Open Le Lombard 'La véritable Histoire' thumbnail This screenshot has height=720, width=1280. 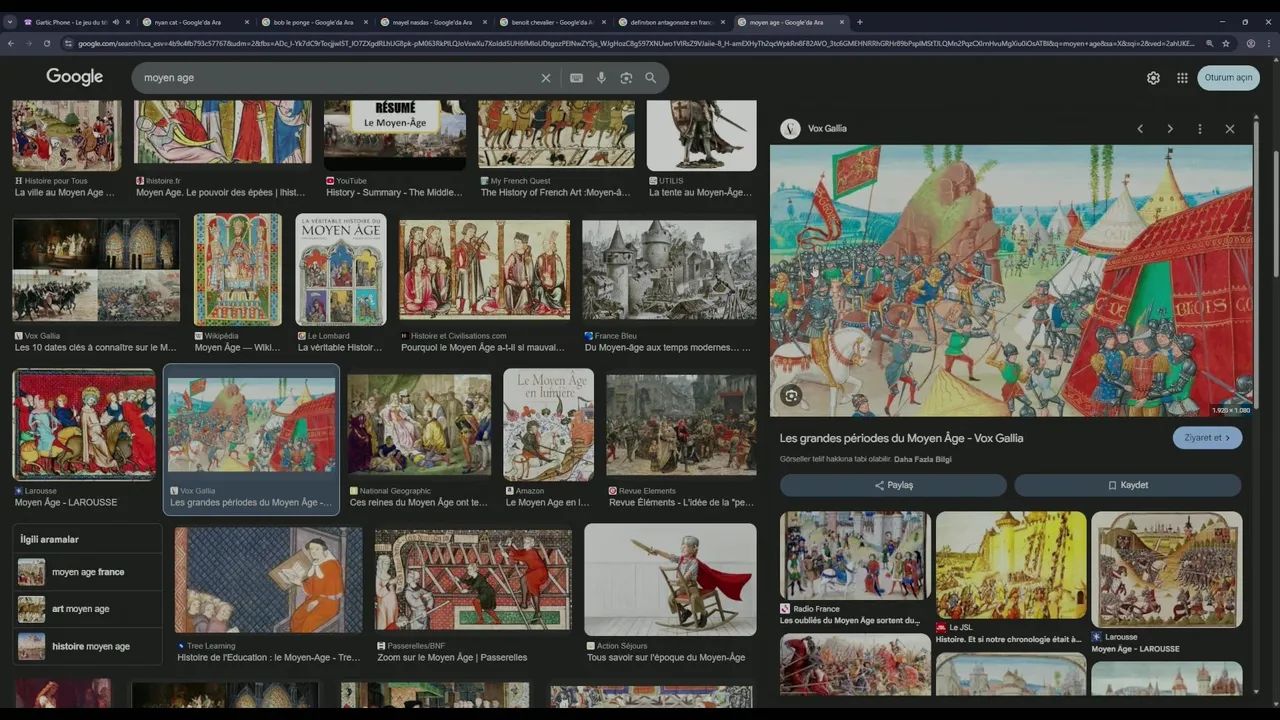coord(340,270)
